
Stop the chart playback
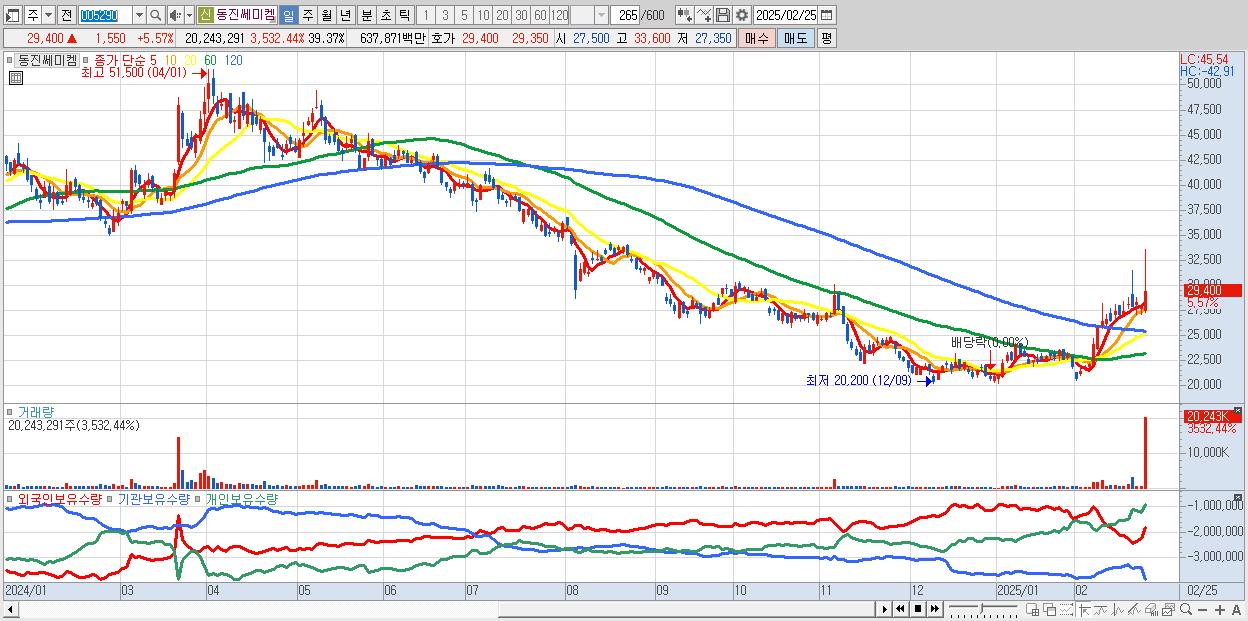(918, 609)
